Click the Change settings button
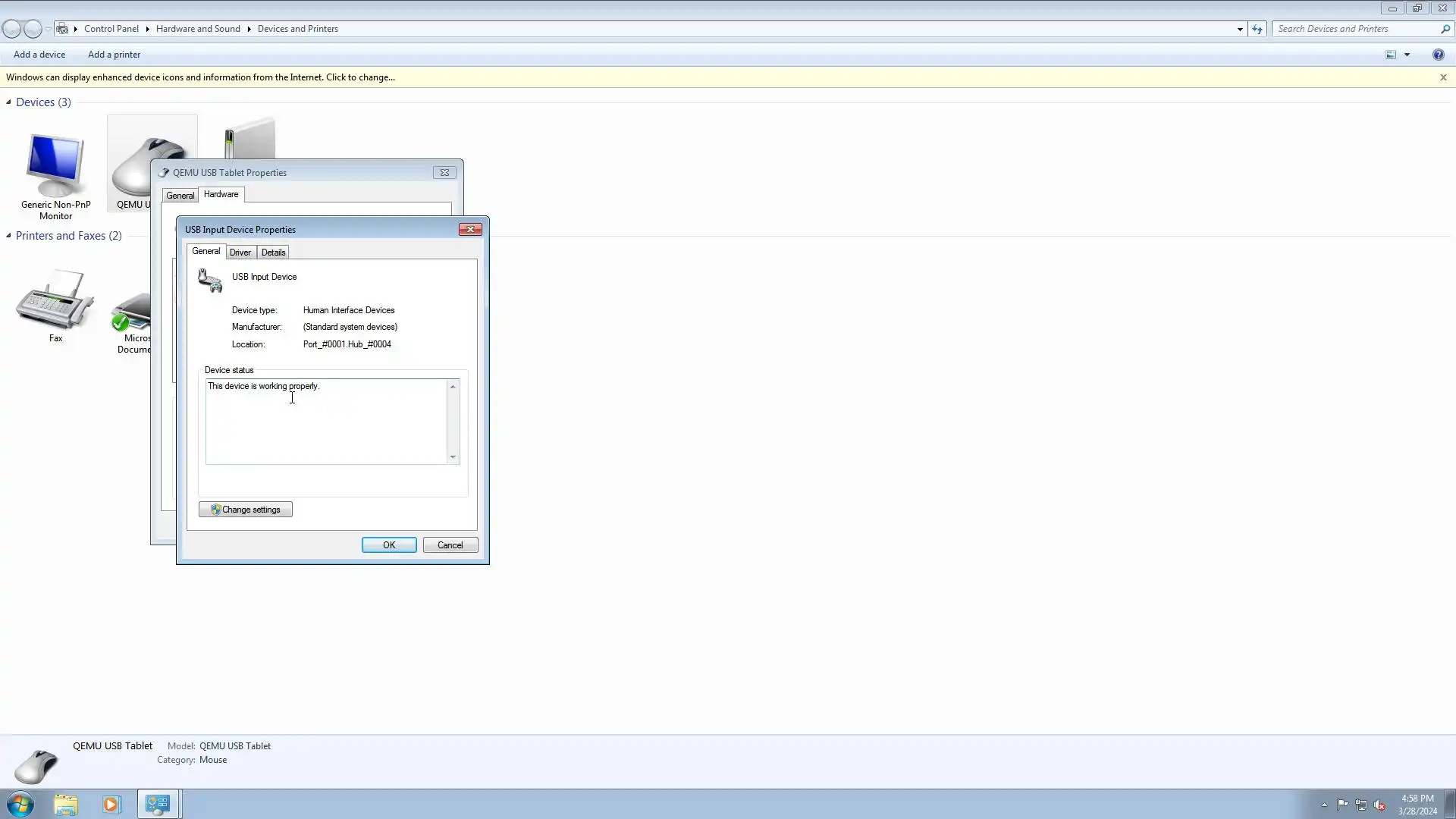Image resolution: width=1456 pixels, height=819 pixels. 245,510
